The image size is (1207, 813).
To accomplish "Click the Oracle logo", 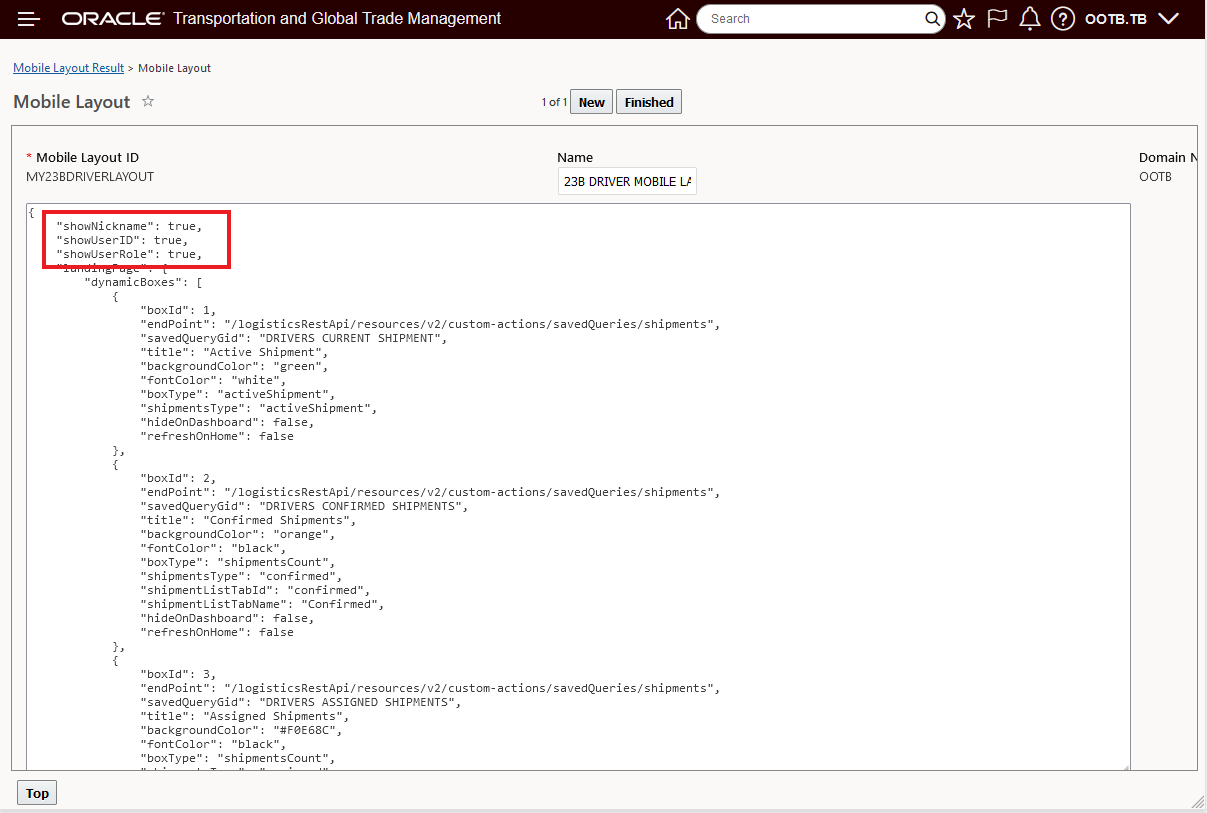I will [113, 19].
